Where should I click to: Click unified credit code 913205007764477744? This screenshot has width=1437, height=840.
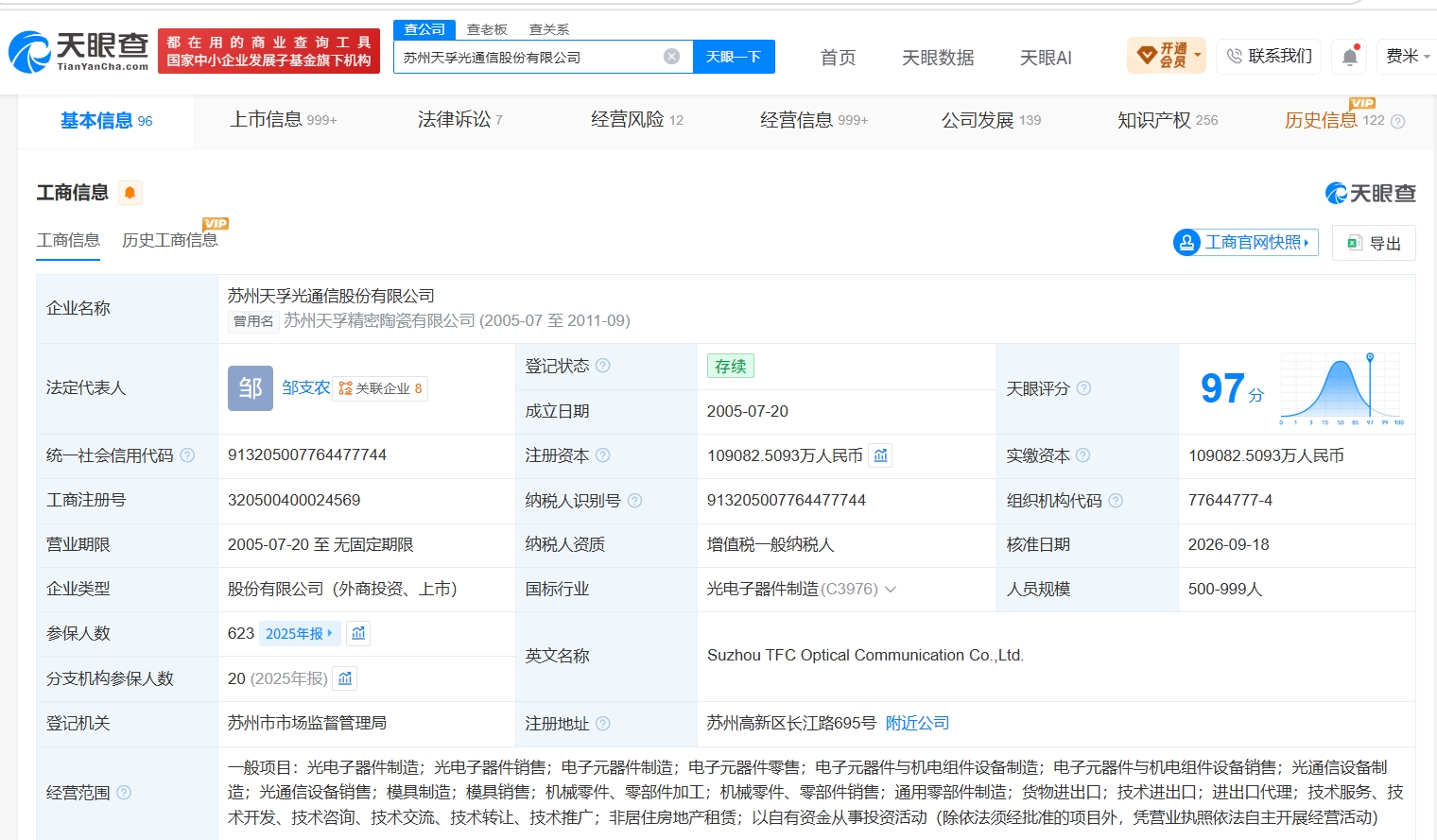(x=307, y=455)
